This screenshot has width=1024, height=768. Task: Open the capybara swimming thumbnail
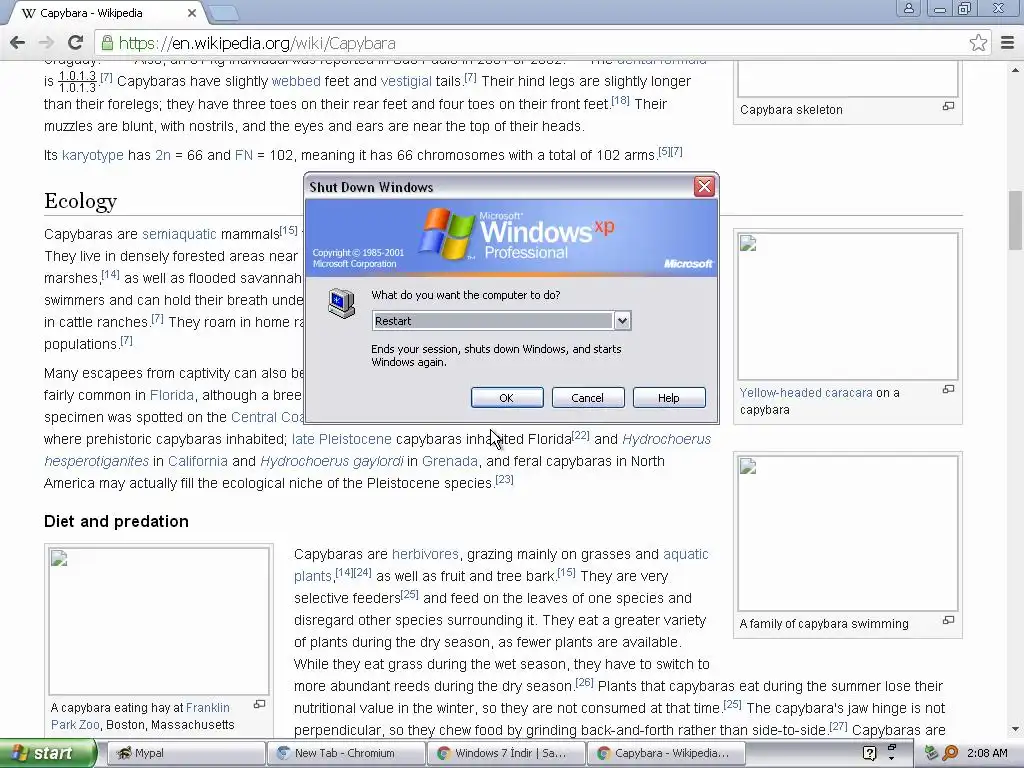point(848,534)
